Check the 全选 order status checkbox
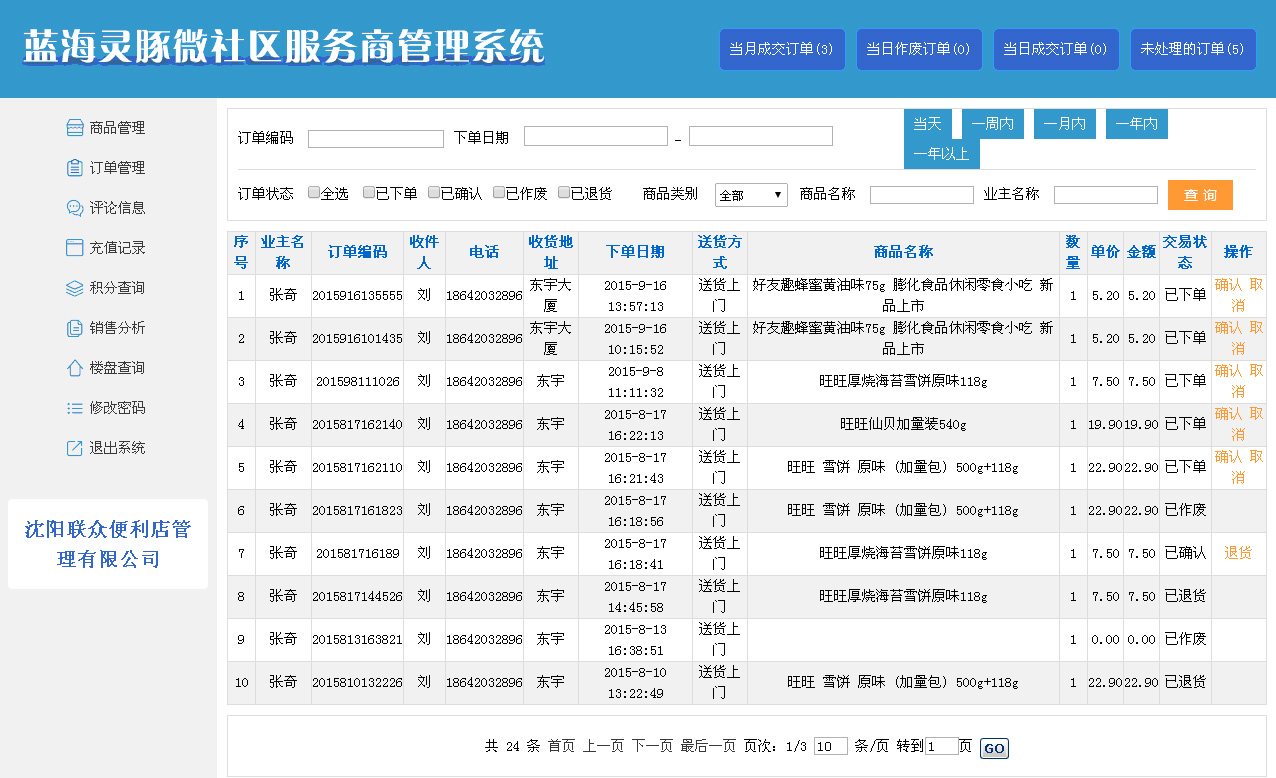1276x778 pixels. (x=314, y=192)
